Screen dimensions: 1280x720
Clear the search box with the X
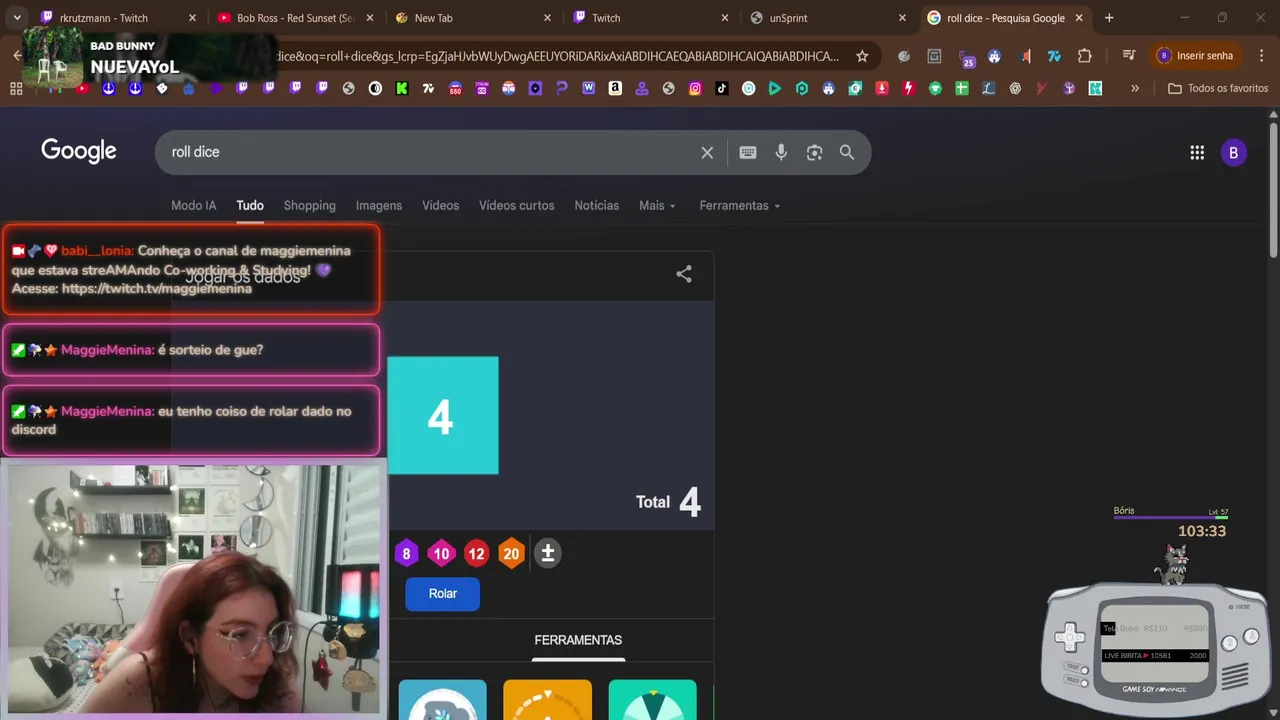pyautogui.click(x=707, y=152)
